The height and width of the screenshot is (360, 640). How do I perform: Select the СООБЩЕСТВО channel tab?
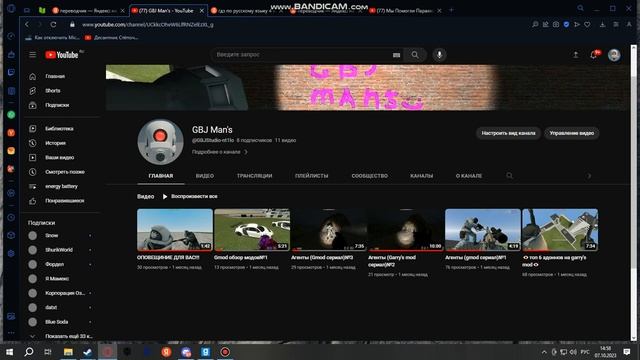pos(370,176)
